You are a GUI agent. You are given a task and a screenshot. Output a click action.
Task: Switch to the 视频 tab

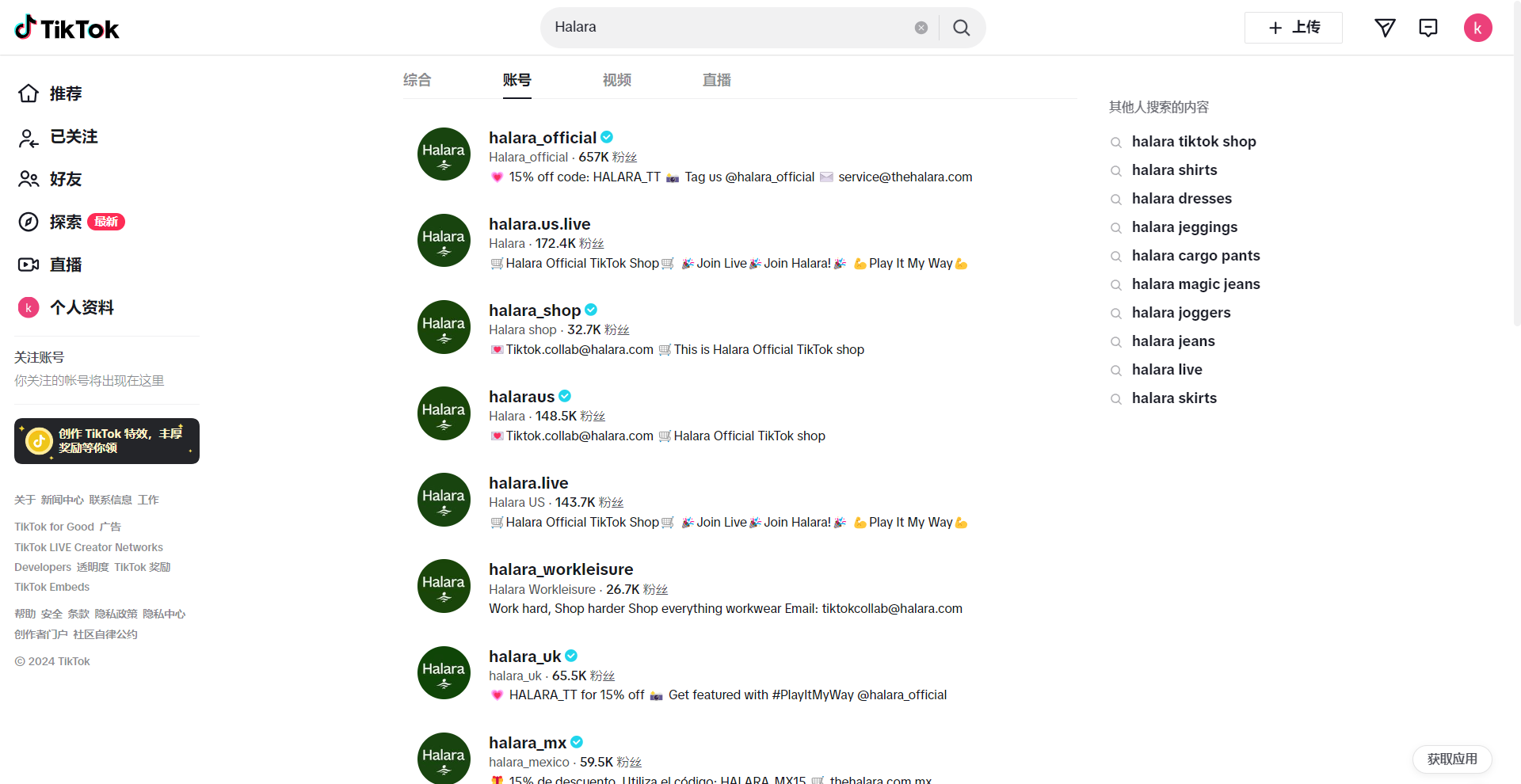click(616, 80)
